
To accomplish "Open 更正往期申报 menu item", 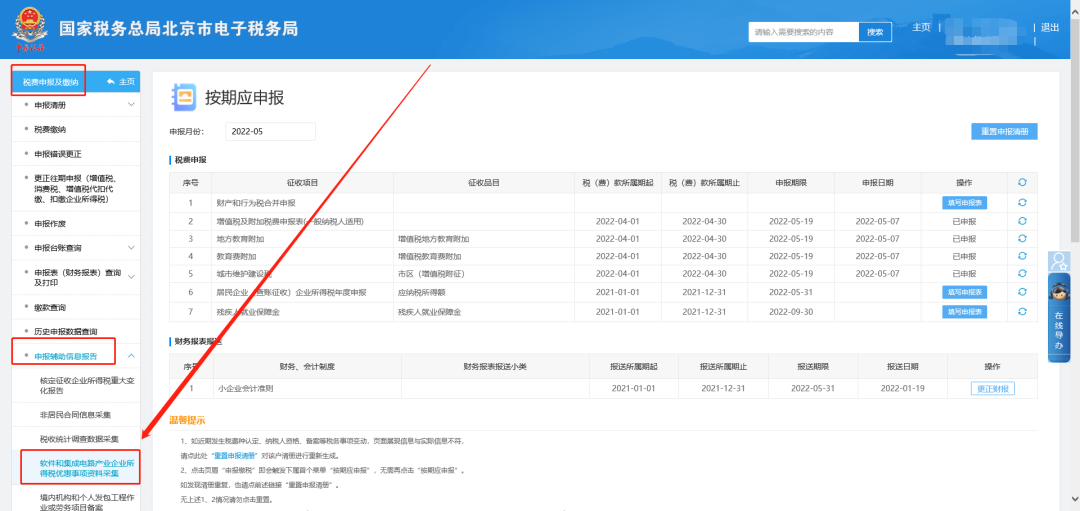I will coord(76,188).
